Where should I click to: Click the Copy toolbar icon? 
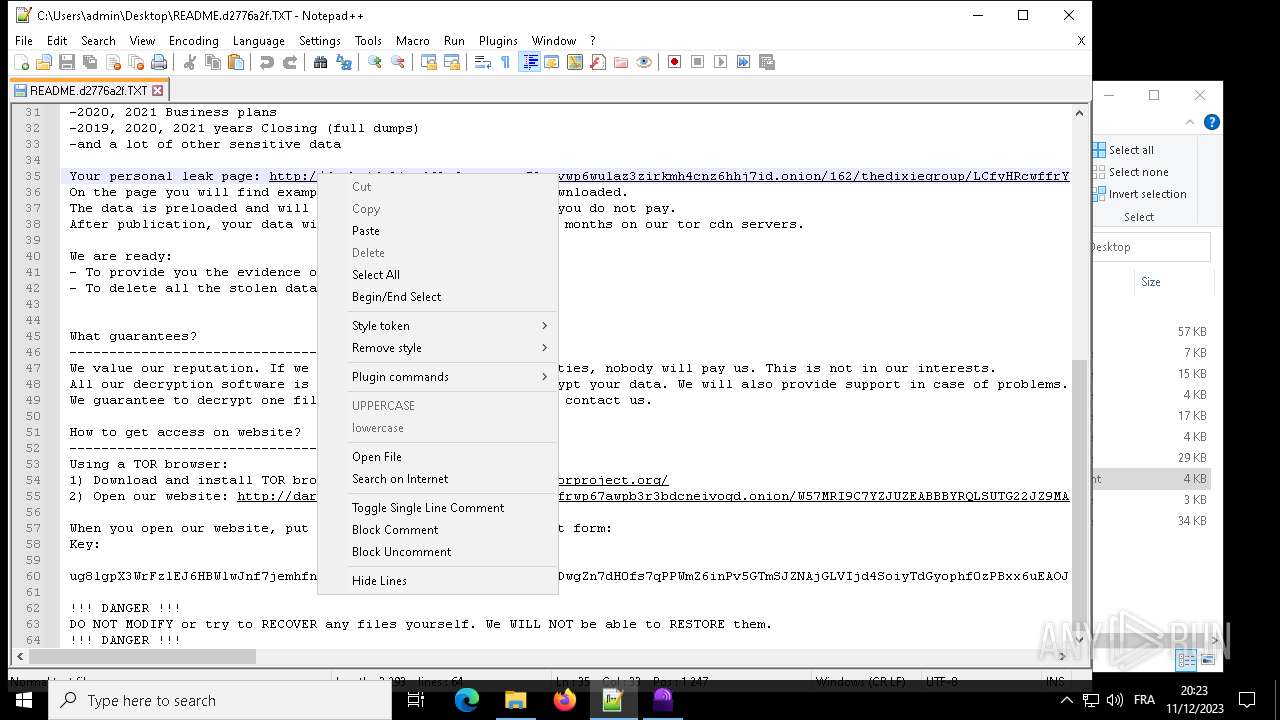213,62
